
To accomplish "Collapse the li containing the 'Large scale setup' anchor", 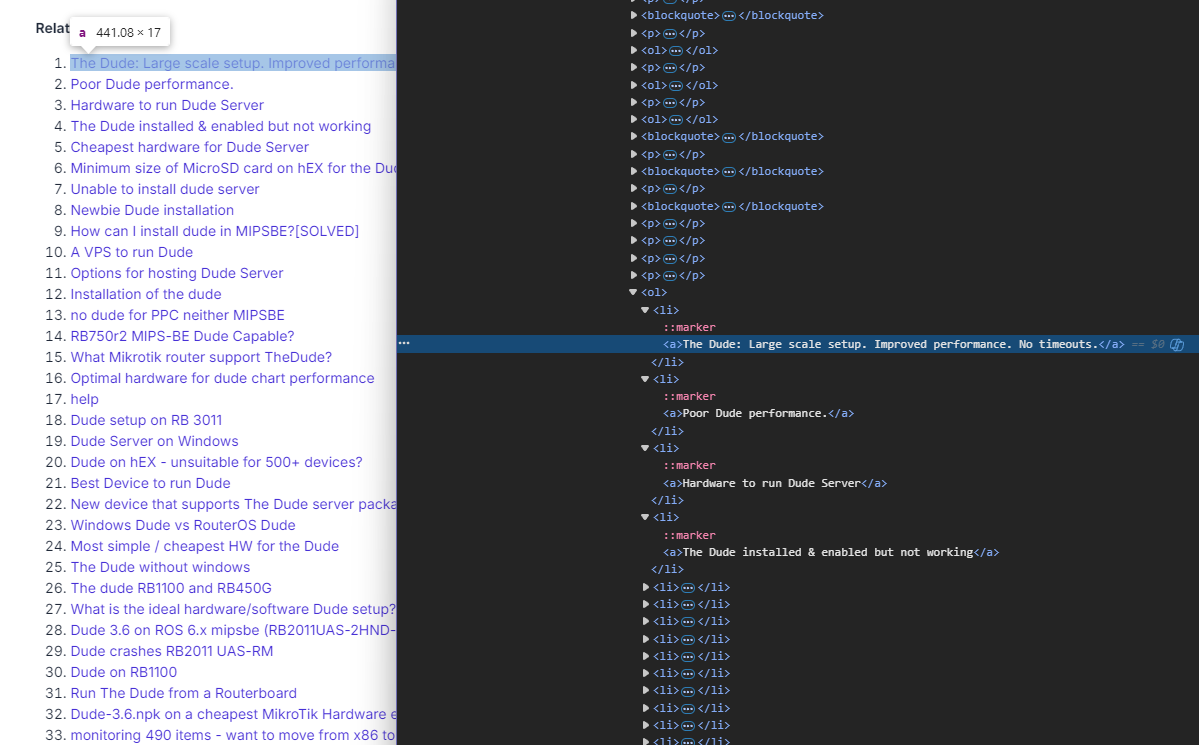I will [x=645, y=310].
